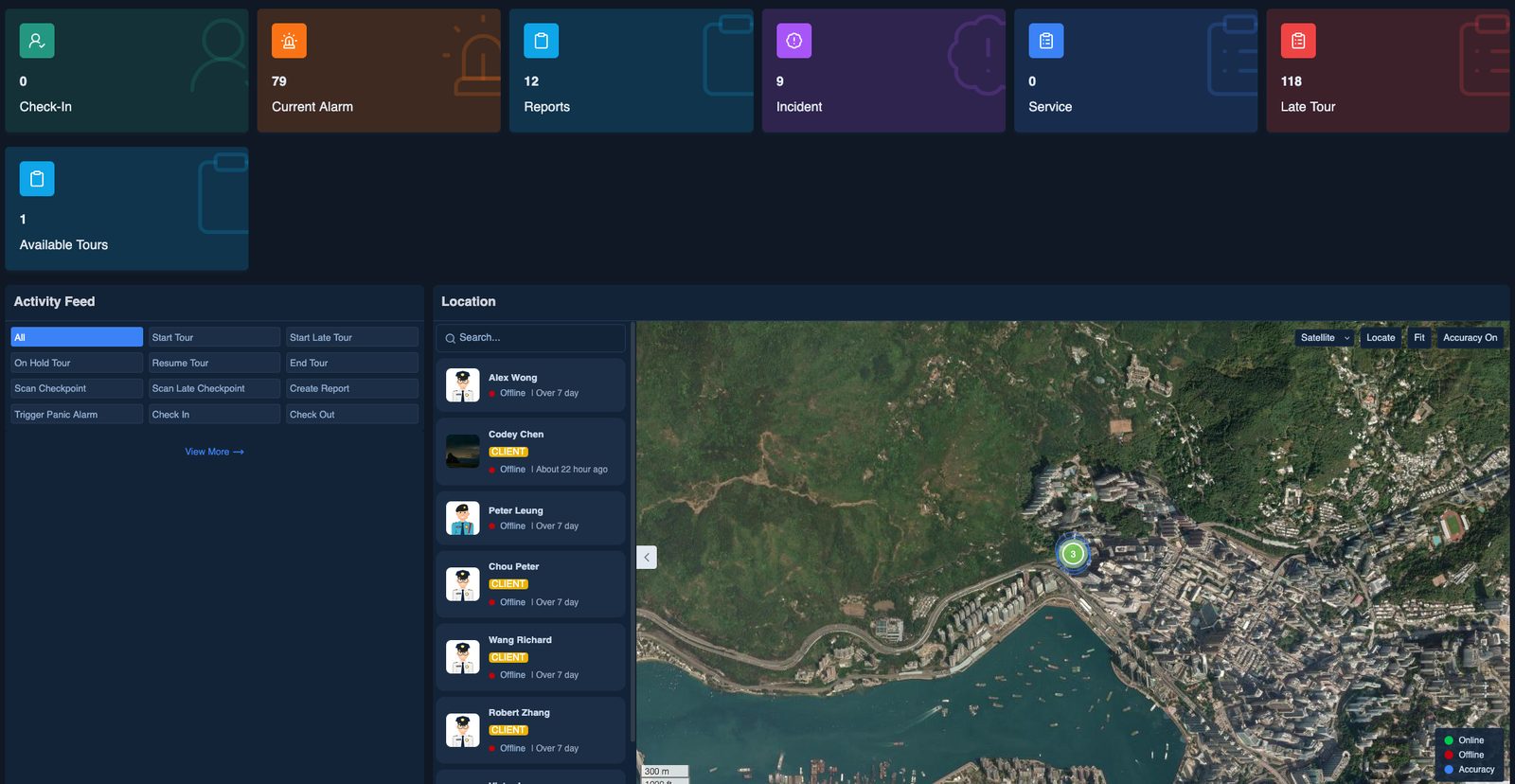Click the blue Accuracy legend dot
The width and height of the screenshot is (1515, 784).
click(x=1449, y=770)
